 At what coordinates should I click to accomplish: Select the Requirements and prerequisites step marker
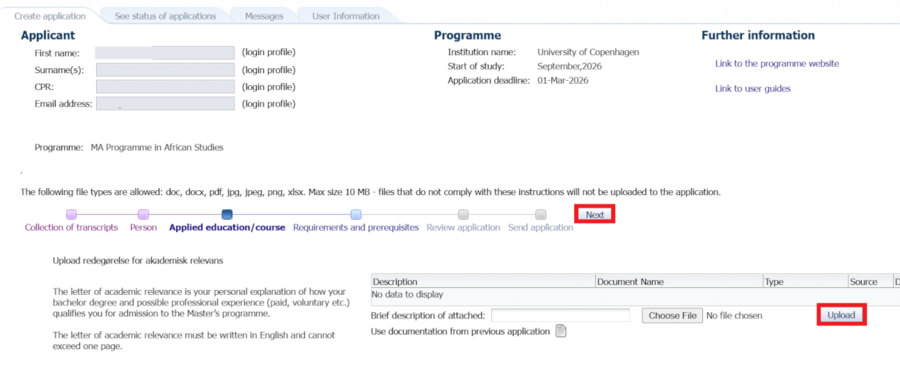point(356,215)
